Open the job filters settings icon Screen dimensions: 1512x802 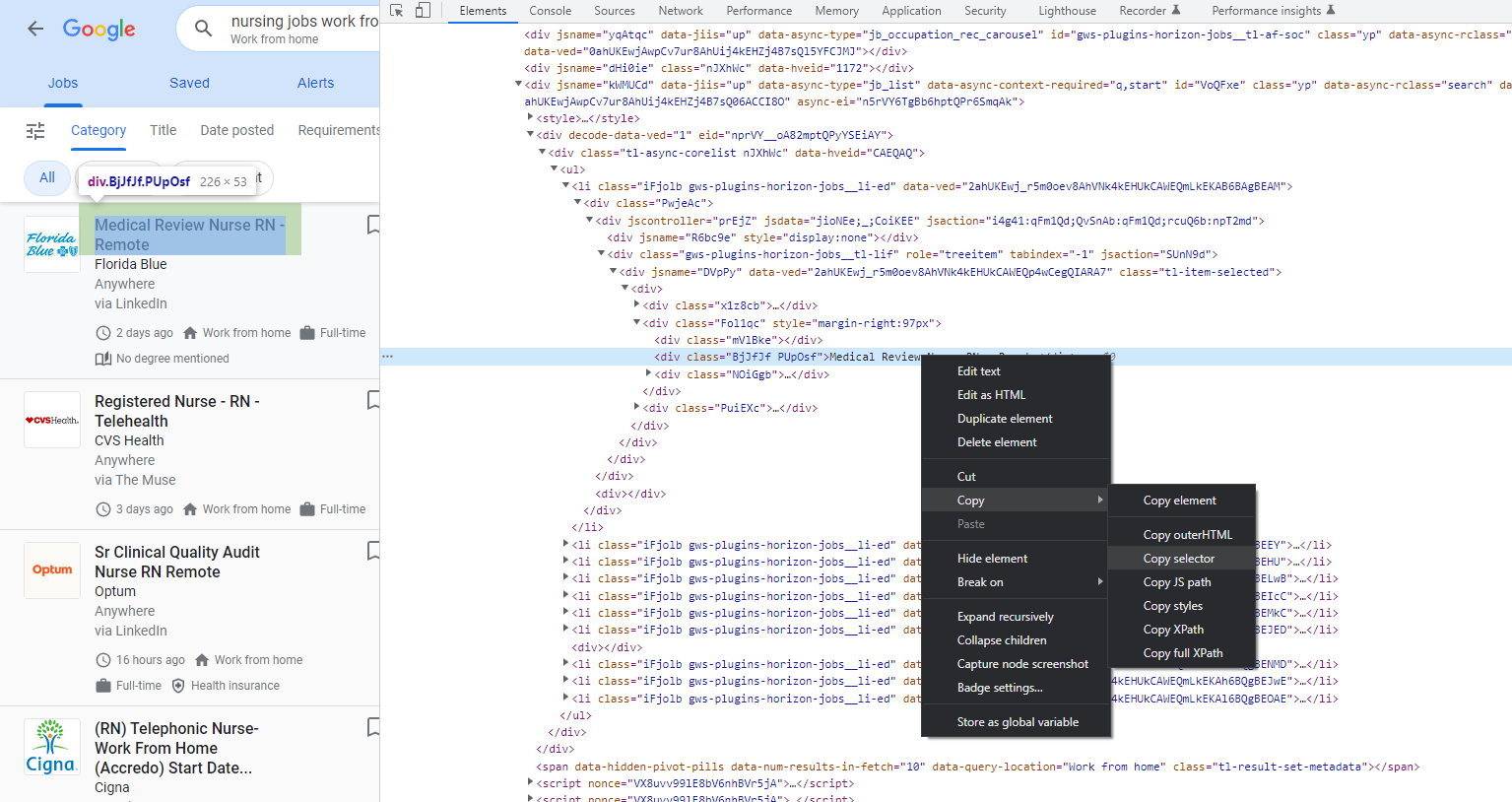point(35,130)
